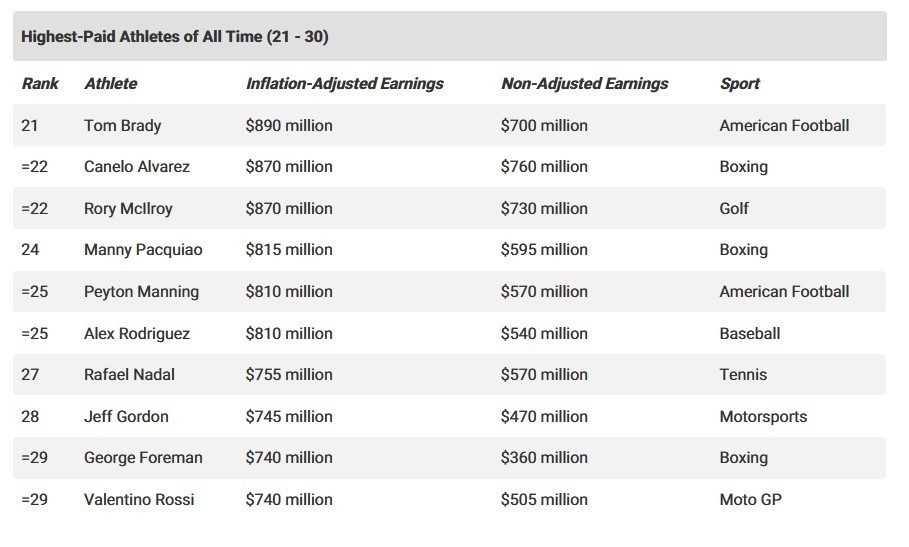Select George Foreman's name
This screenshot has width=909, height=547.
point(143,458)
